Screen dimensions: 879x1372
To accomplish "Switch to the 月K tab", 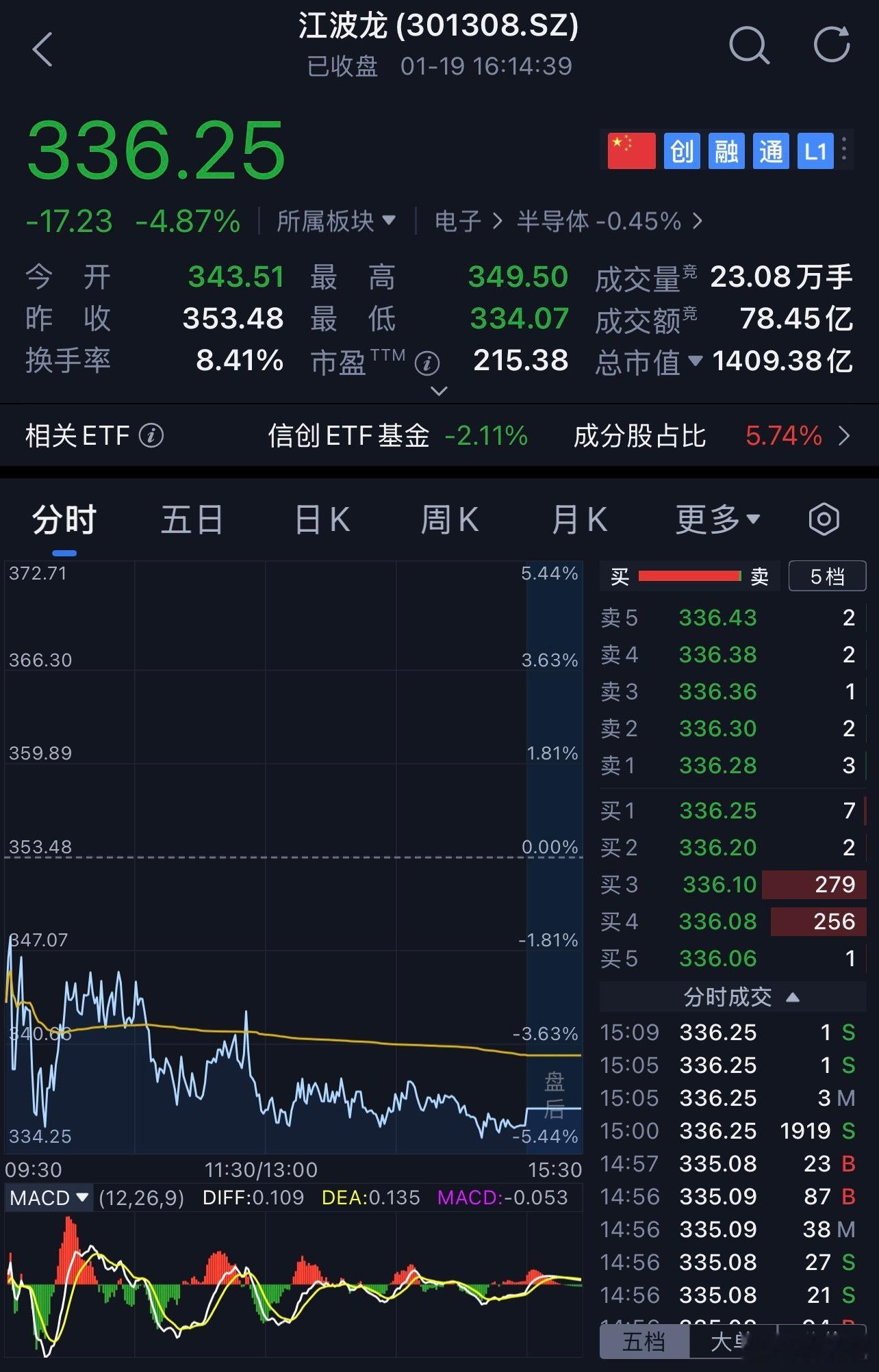I will click(x=579, y=519).
